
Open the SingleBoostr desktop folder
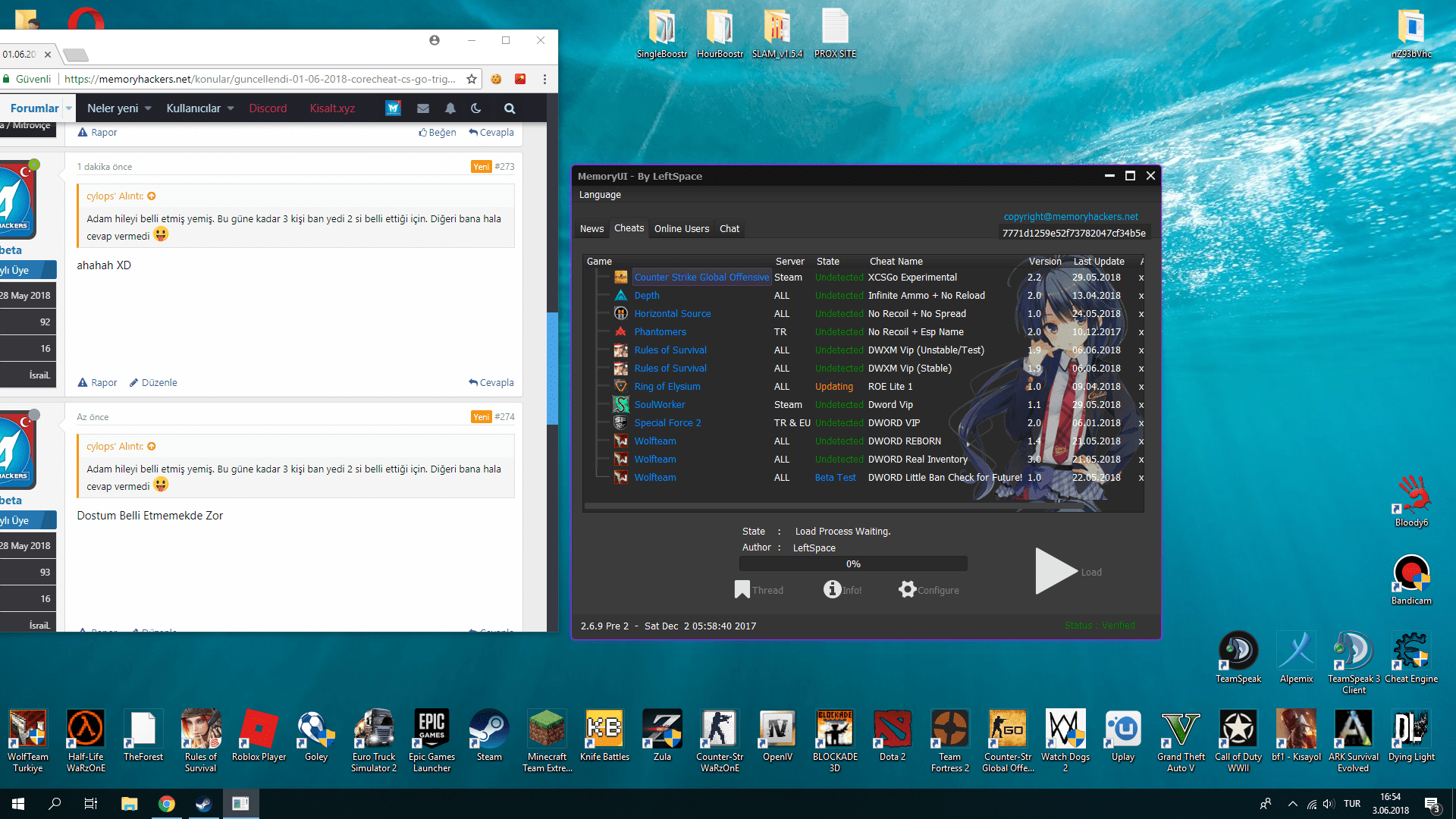[x=662, y=33]
